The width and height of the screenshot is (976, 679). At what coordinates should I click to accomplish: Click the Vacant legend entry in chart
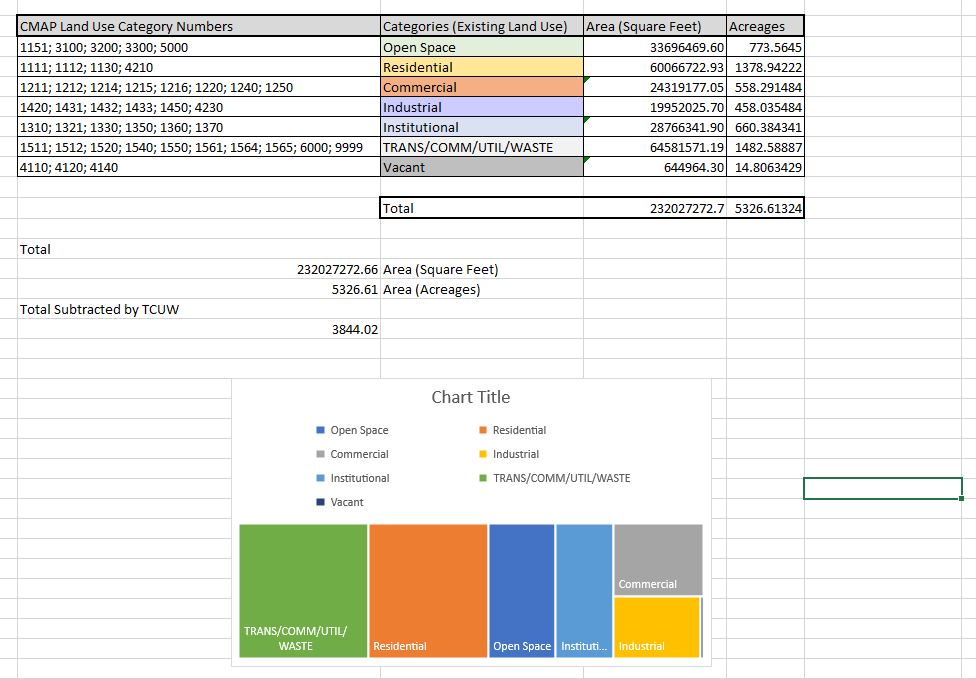[x=346, y=502]
